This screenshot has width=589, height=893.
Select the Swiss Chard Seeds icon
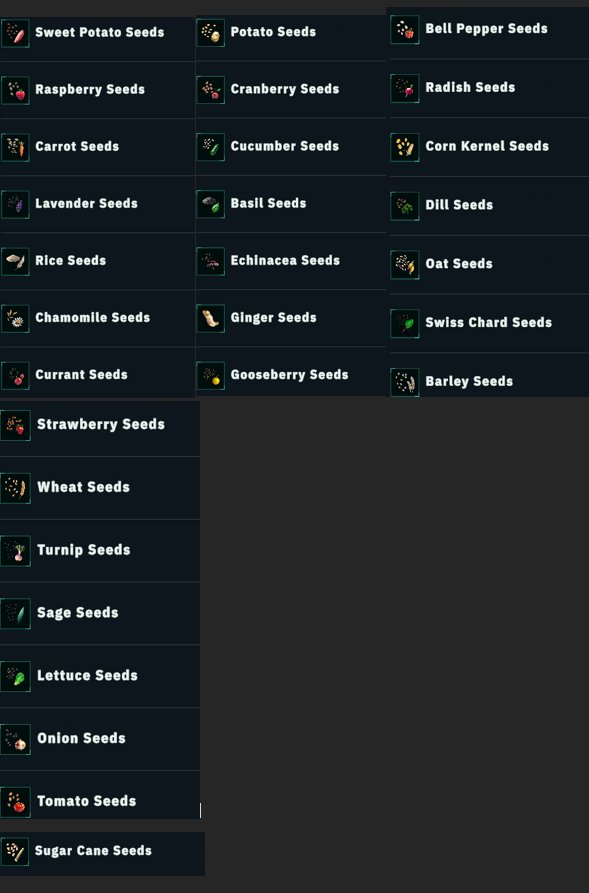tap(405, 323)
